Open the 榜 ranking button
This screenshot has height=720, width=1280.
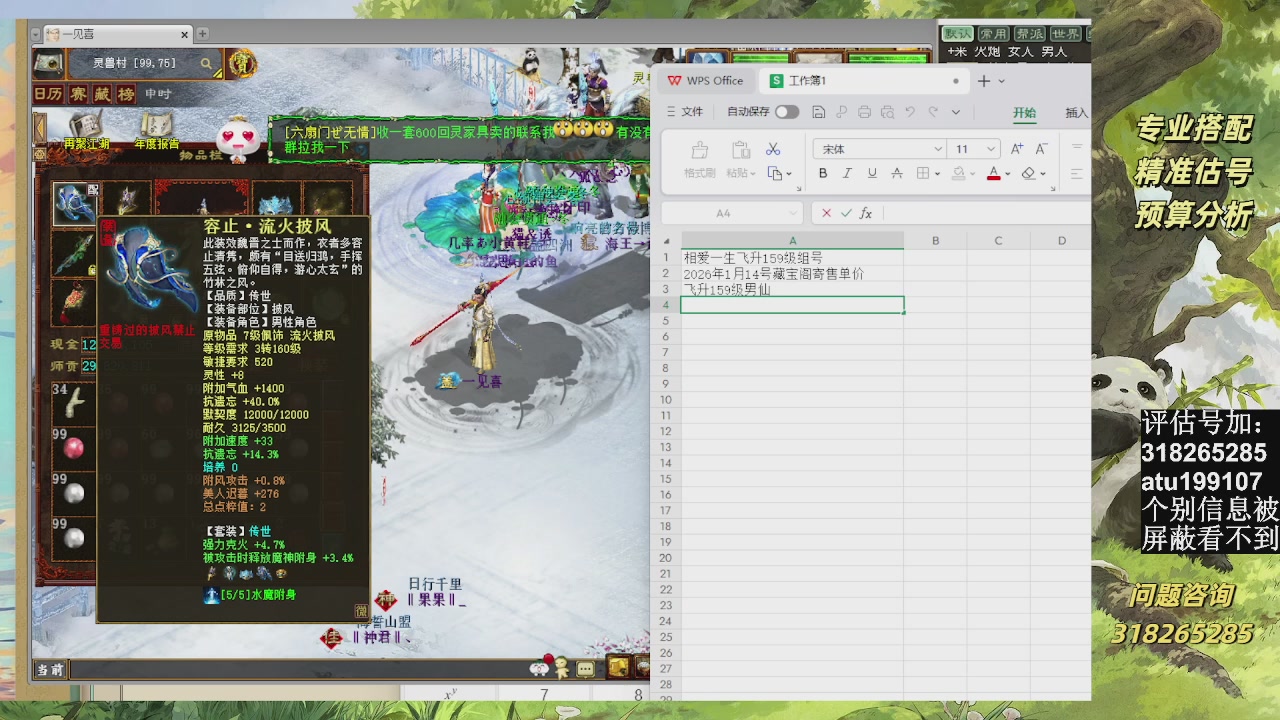click(126, 94)
